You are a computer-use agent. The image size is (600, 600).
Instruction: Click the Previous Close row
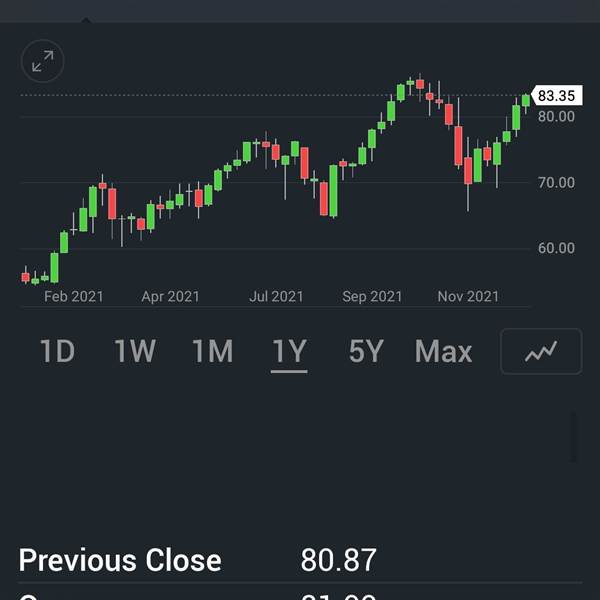pos(300,560)
